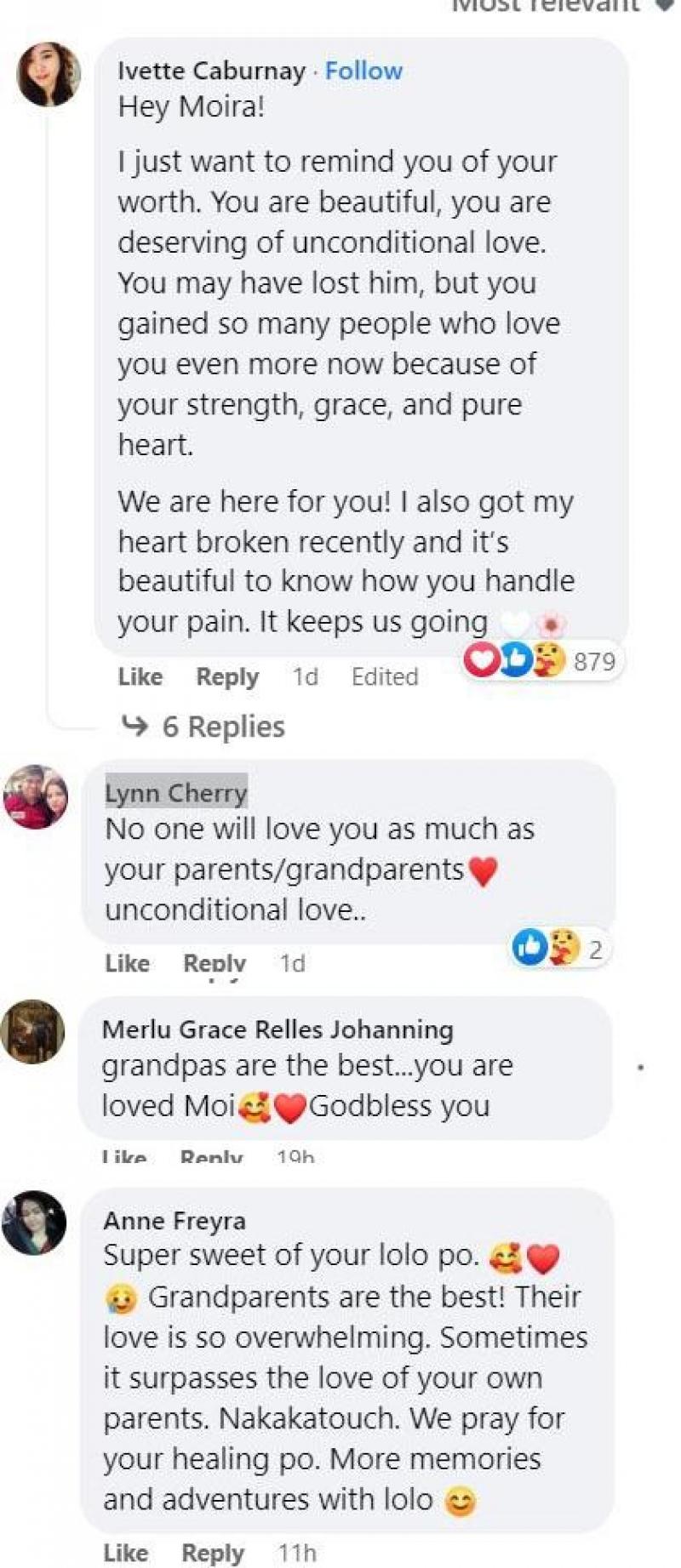Click Lynn Cherry's profile avatar
This screenshot has height=1568, width=681.
pos(36,796)
